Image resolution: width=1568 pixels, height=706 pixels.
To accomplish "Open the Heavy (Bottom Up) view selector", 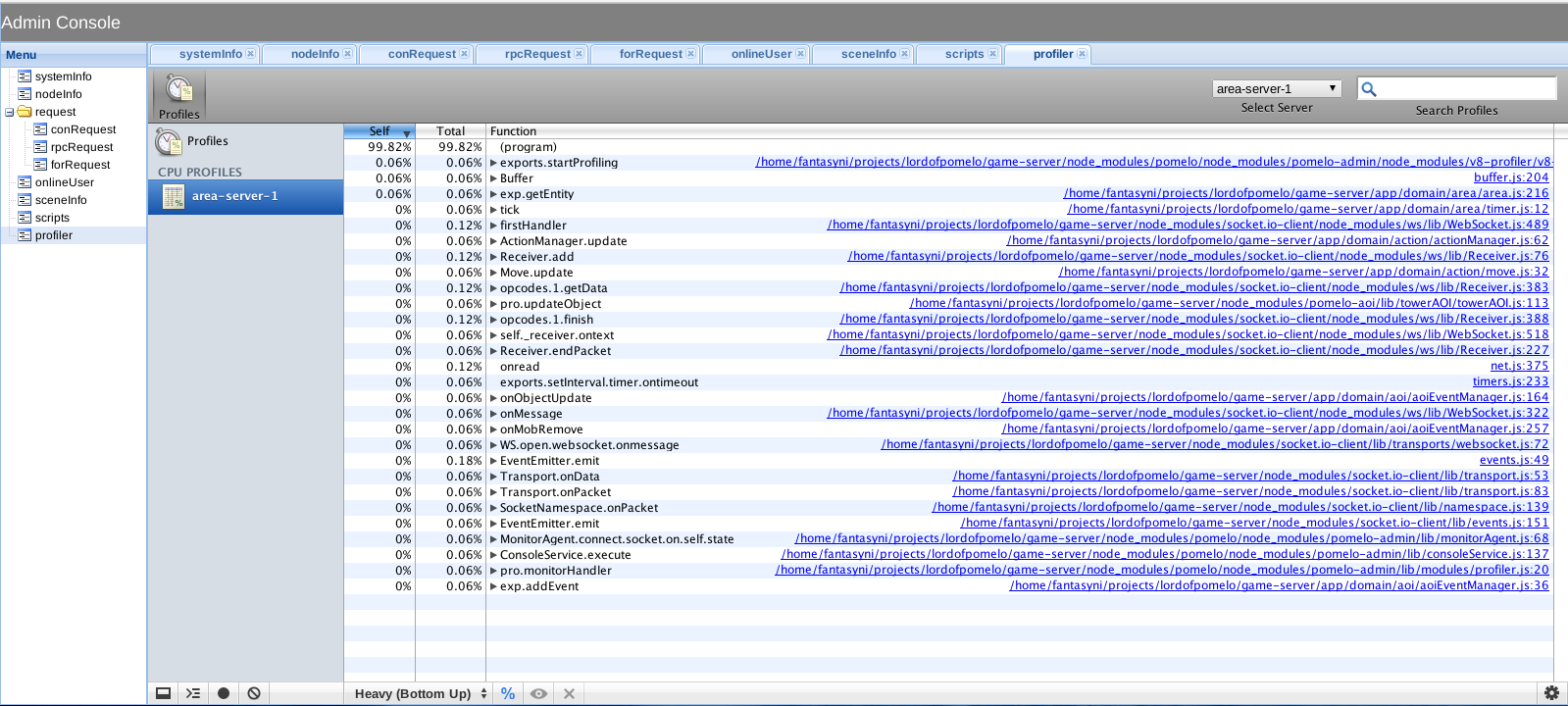I will coord(421,693).
